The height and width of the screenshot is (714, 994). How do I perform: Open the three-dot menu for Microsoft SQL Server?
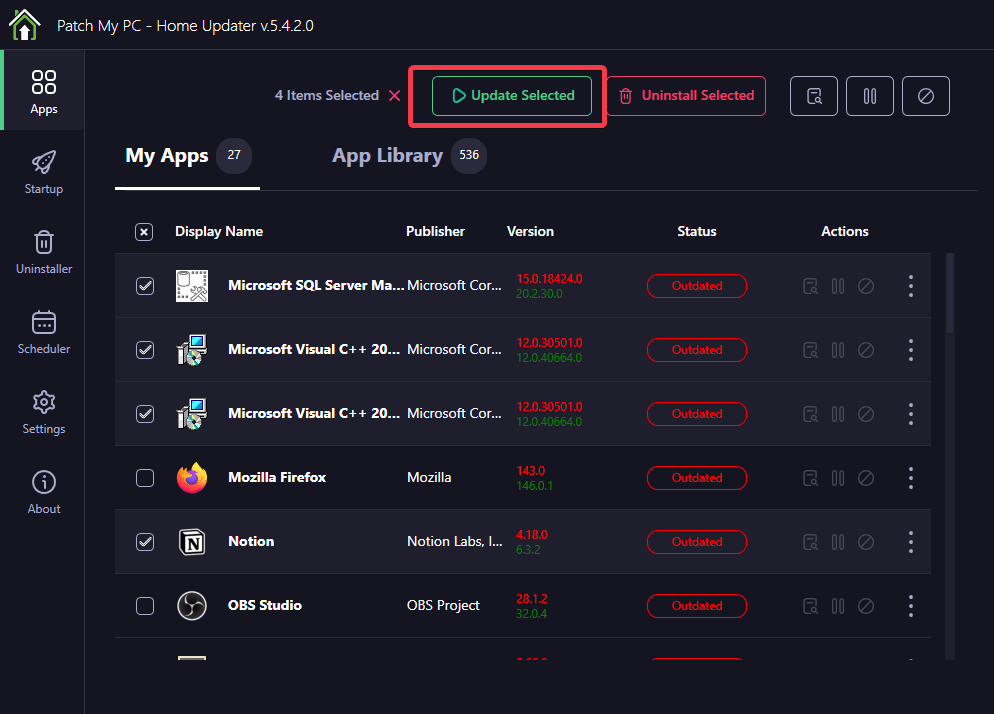(911, 286)
